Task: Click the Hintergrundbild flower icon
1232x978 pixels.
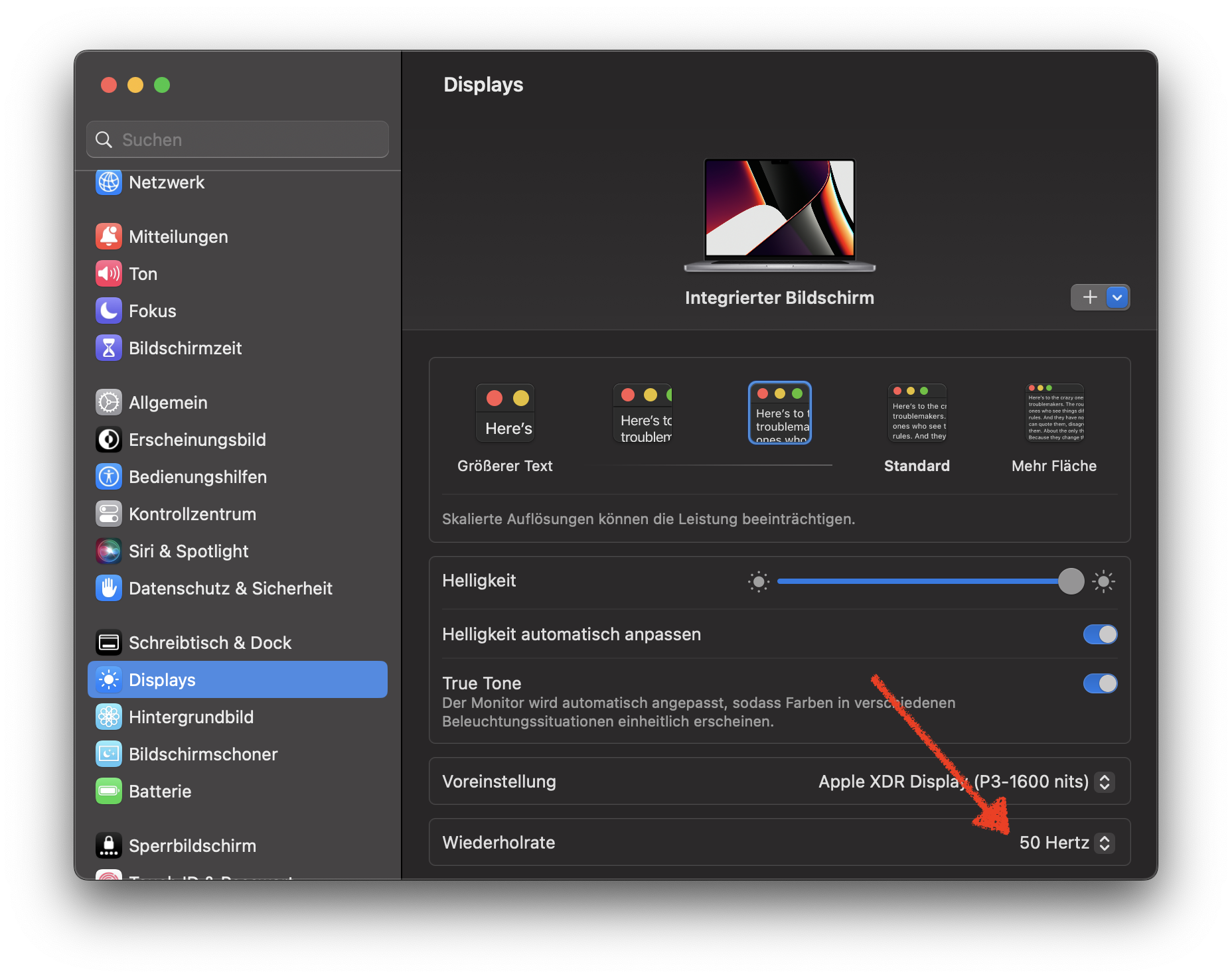Action: pos(109,717)
